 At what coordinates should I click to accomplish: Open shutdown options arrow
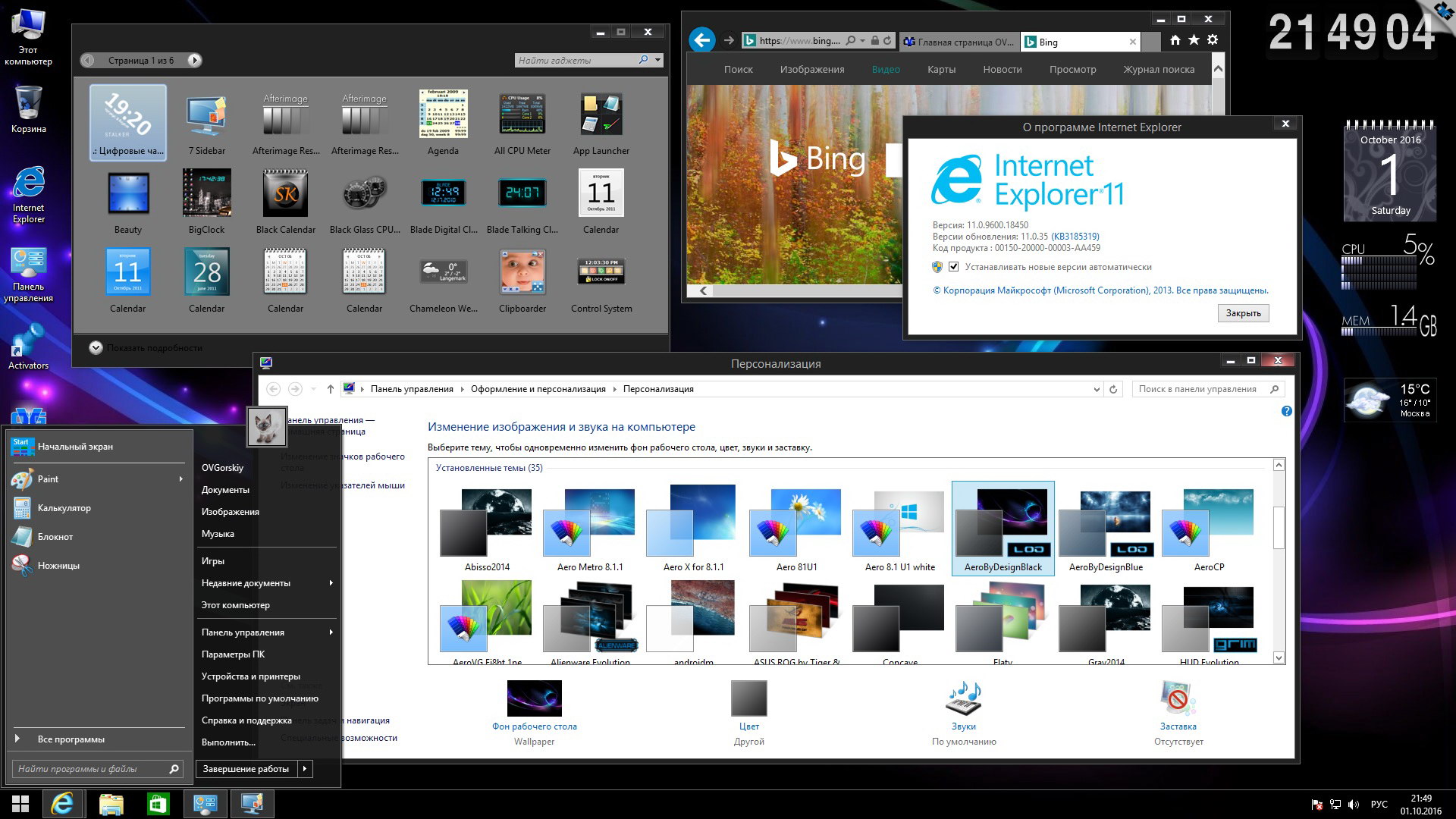[305, 769]
